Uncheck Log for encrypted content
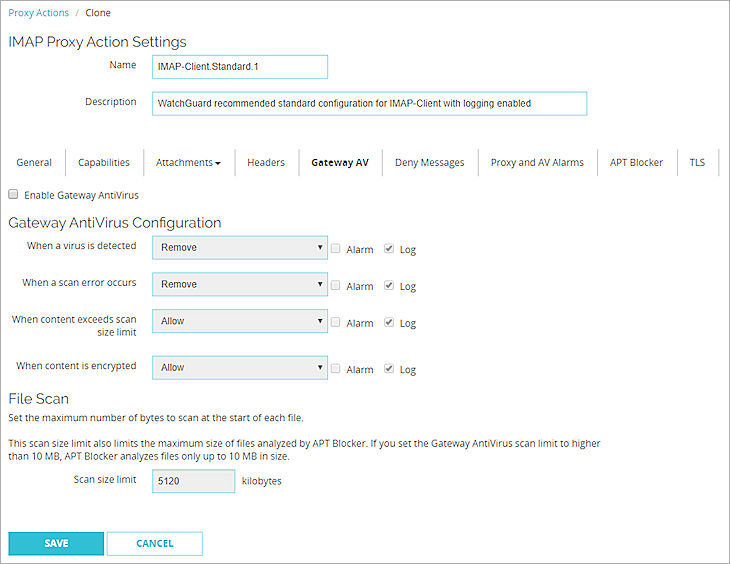 (390, 369)
